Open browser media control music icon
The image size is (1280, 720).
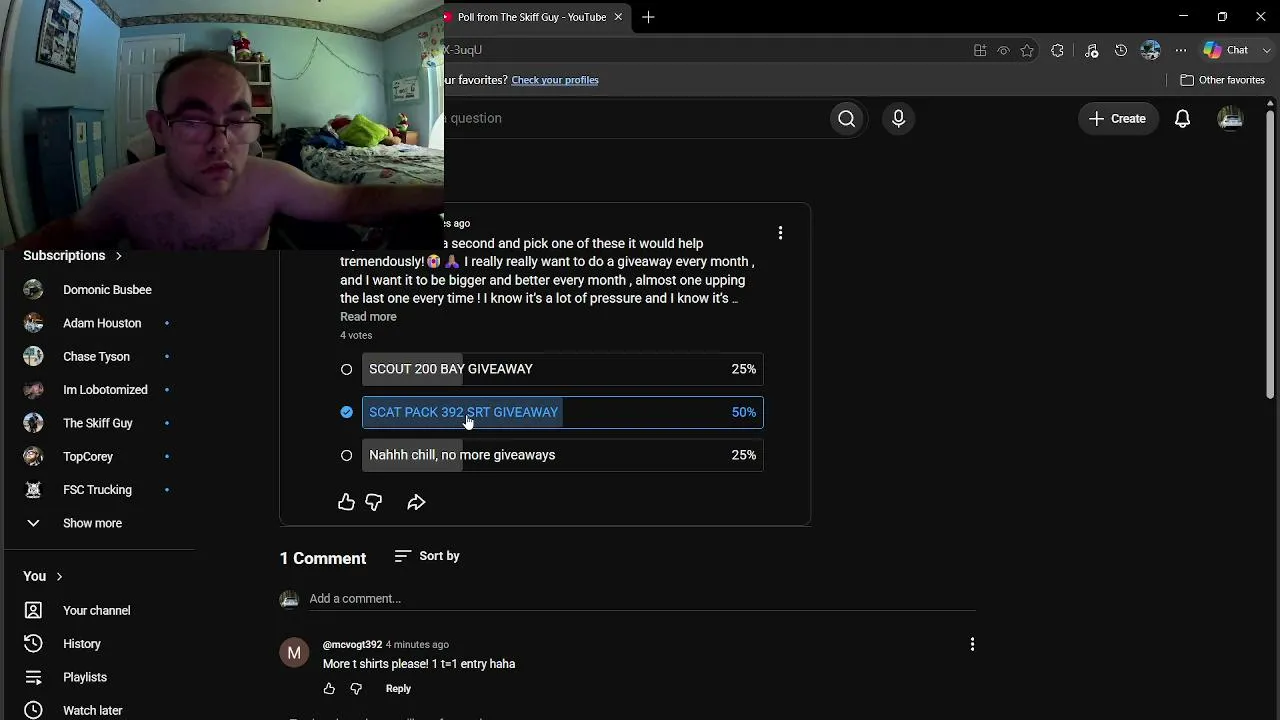pyautogui.click(x=1091, y=50)
